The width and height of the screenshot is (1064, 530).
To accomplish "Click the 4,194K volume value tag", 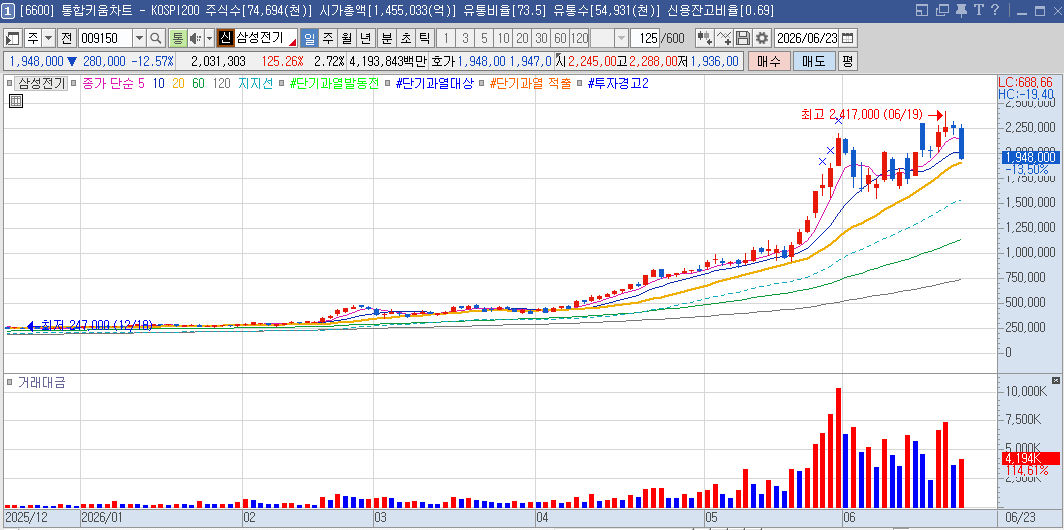I will pyautogui.click(x=1031, y=458).
